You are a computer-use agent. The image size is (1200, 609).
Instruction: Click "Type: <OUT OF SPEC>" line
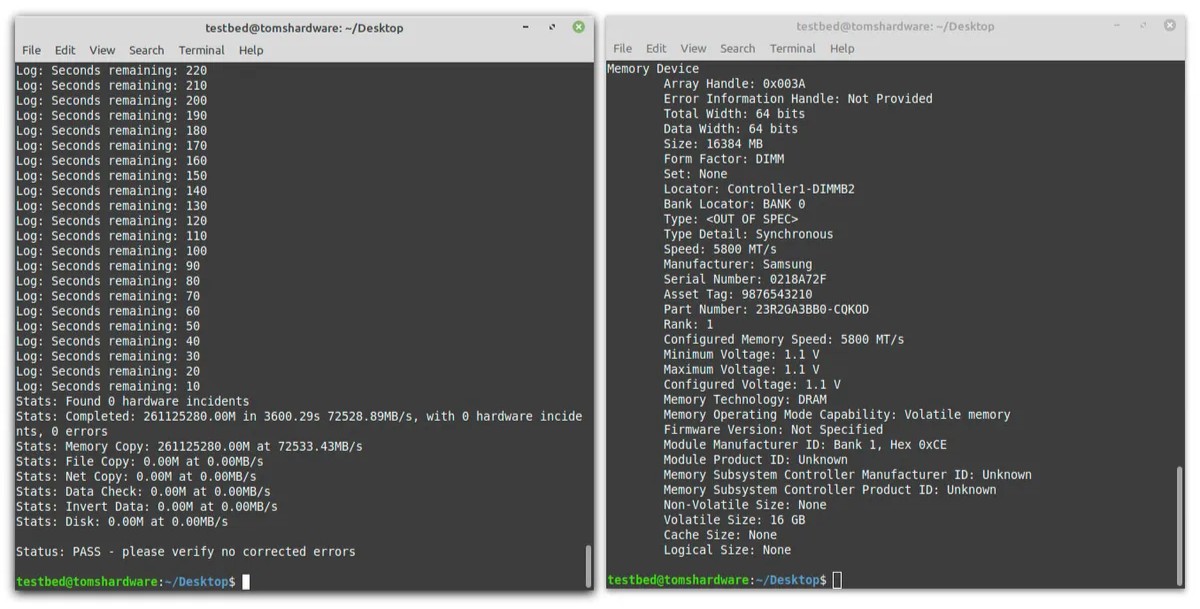coord(731,218)
